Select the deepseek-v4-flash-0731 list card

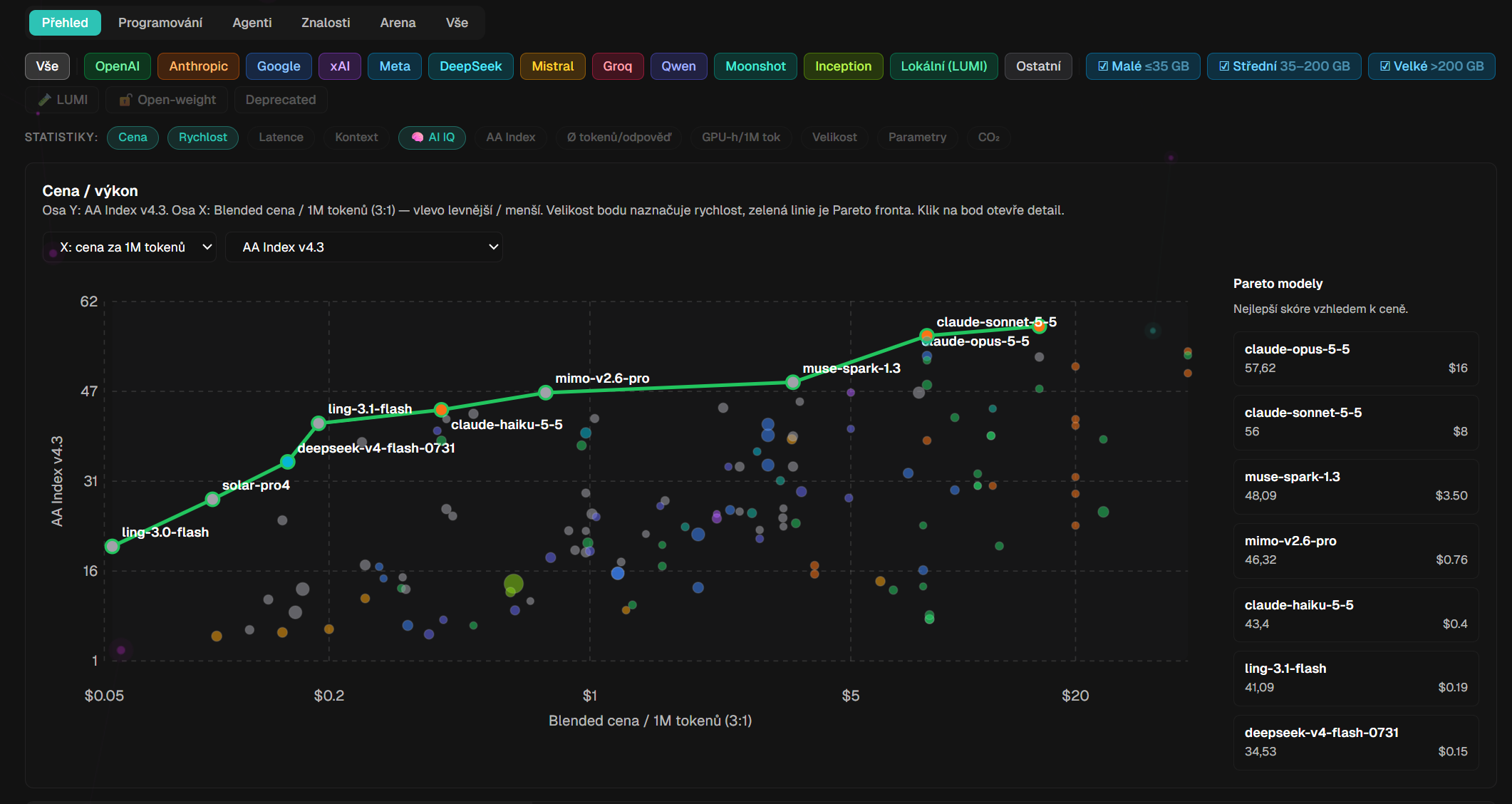(1356, 742)
